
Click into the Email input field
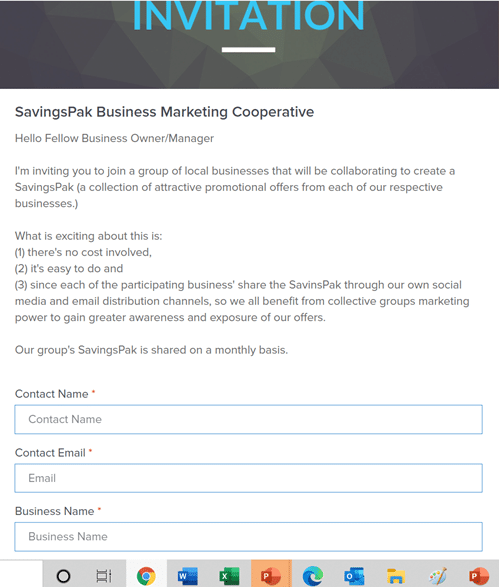pyautogui.click(x=249, y=478)
